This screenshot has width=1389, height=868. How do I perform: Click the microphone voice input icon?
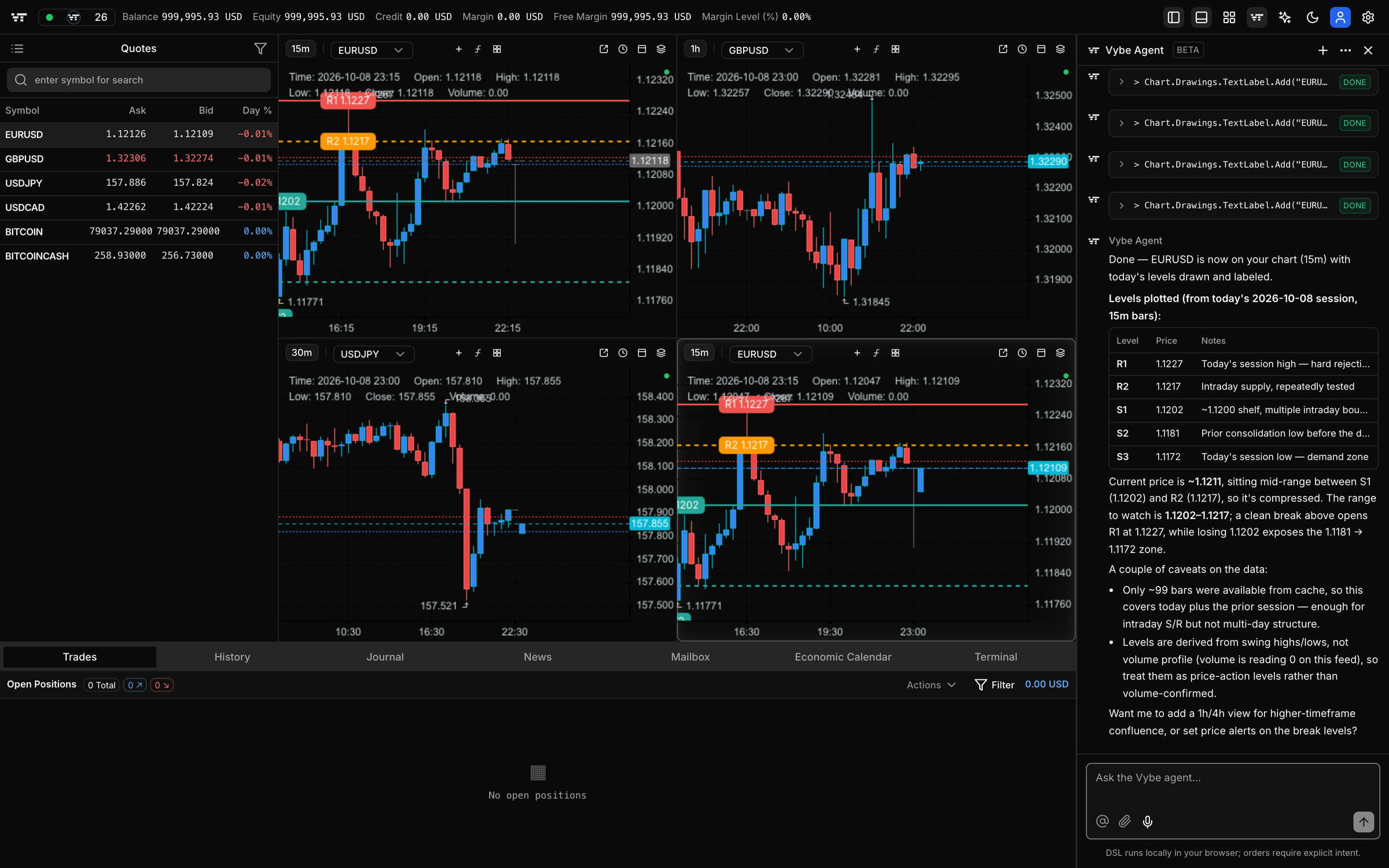pyautogui.click(x=1148, y=822)
